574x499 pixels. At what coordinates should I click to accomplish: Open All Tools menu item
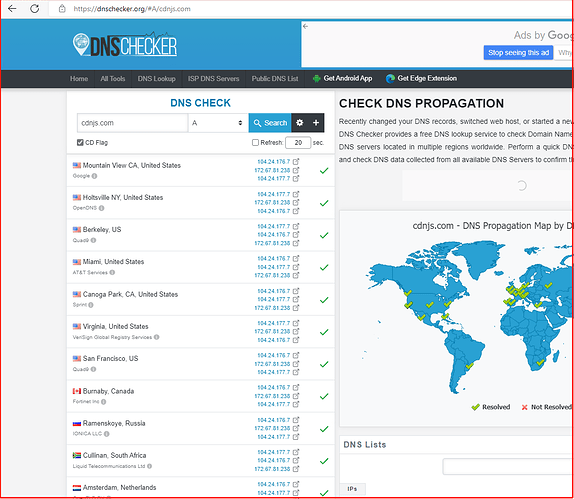click(113, 79)
